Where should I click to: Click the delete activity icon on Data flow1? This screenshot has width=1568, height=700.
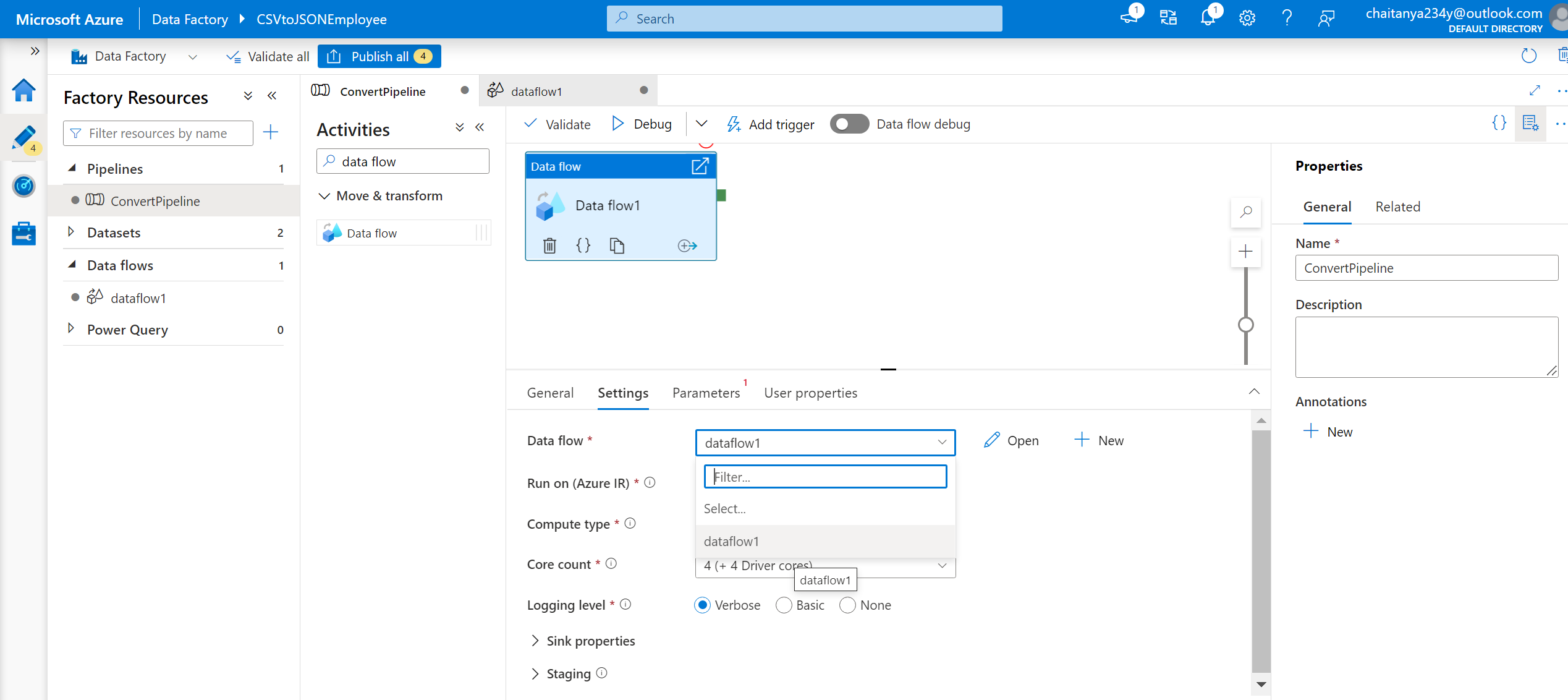pos(550,245)
